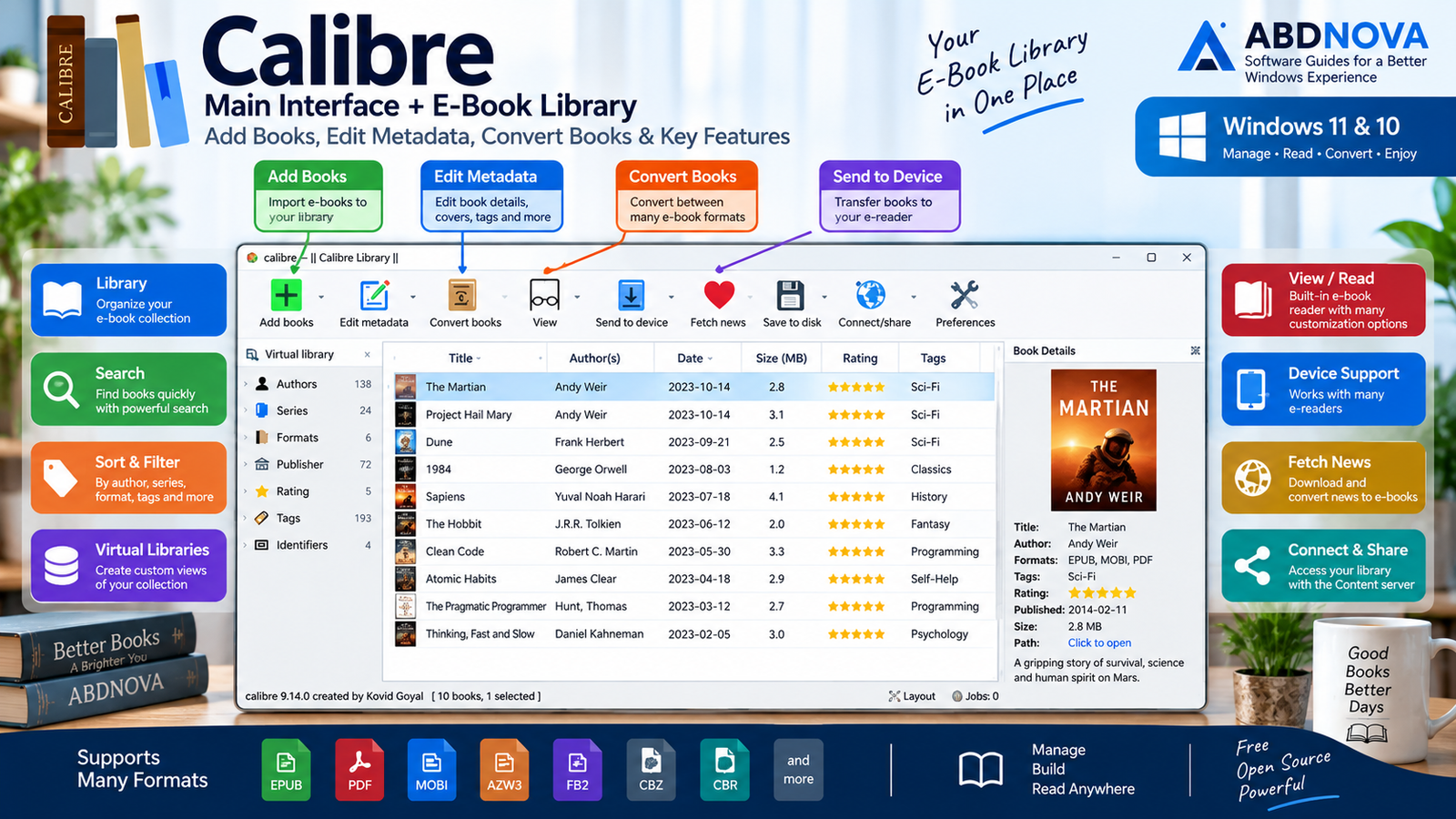
Task: Click 'Self-Help' tag cell
Action: pos(935,578)
